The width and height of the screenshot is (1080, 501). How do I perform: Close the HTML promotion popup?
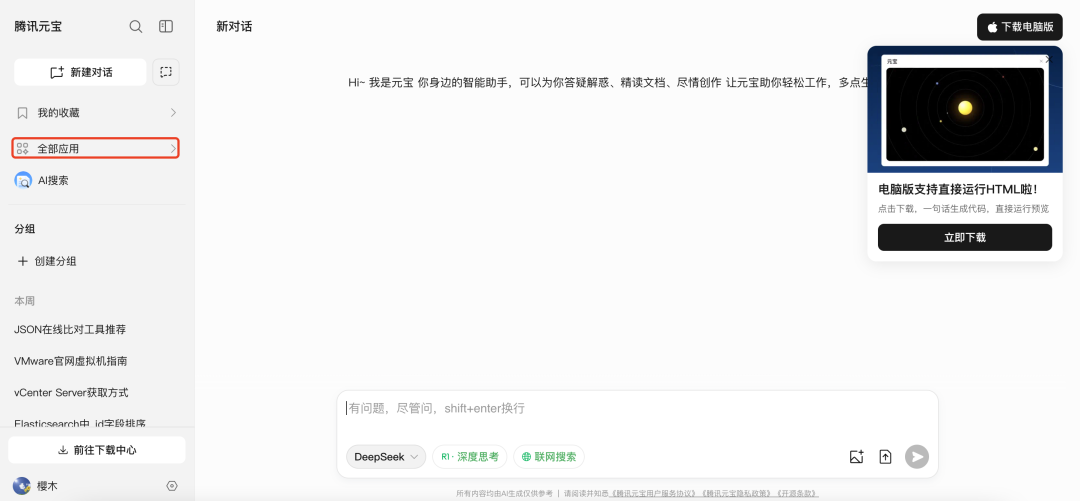click(1048, 60)
